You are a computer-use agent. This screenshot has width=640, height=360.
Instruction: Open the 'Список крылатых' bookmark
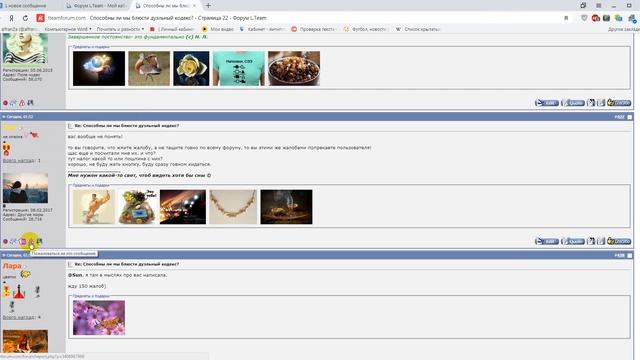tap(418, 29)
